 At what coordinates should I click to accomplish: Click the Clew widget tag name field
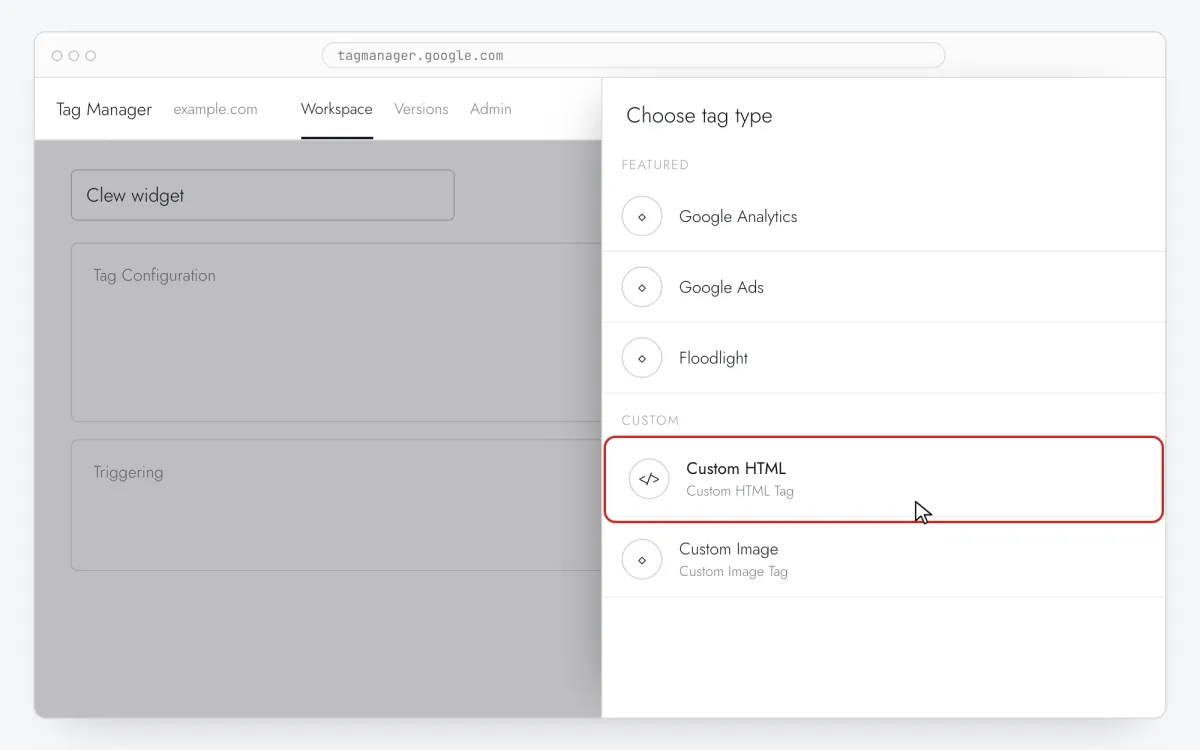click(x=263, y=195)
